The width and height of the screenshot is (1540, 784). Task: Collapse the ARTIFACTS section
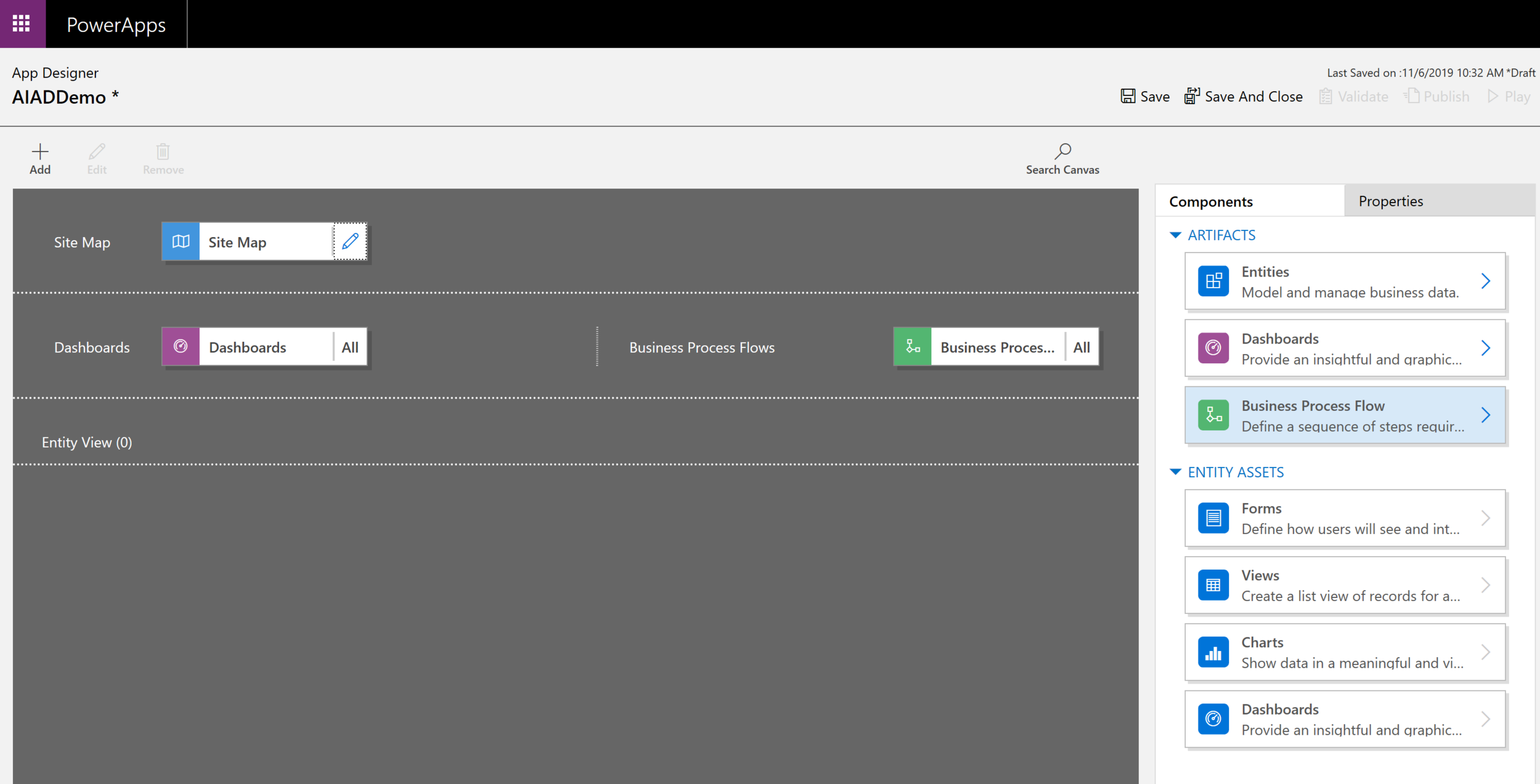1175,235
